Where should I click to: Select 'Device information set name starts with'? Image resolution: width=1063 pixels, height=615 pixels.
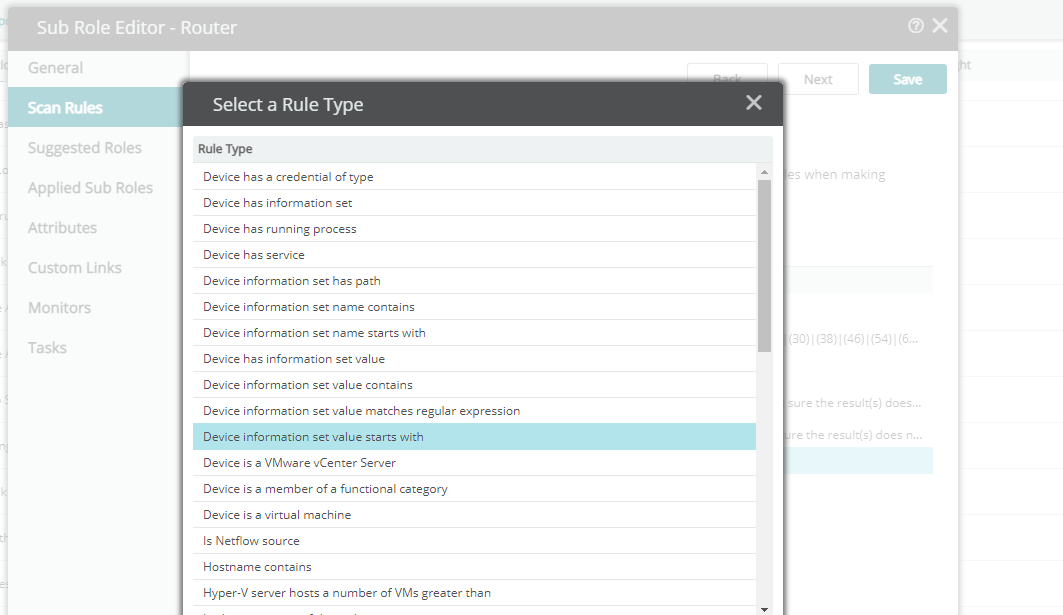click(x=475, y=333)
